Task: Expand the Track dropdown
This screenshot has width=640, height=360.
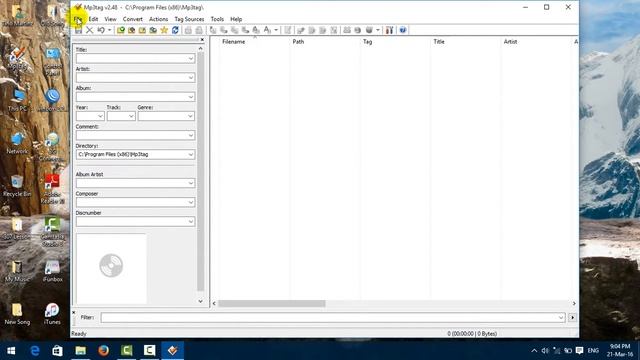Action: click(131, 116)
